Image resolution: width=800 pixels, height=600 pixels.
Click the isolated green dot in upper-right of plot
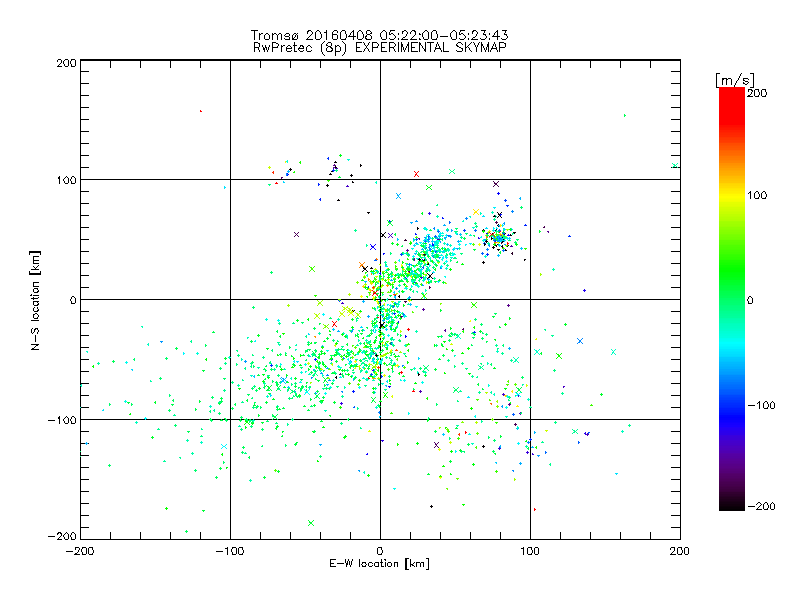click(625, 116)
